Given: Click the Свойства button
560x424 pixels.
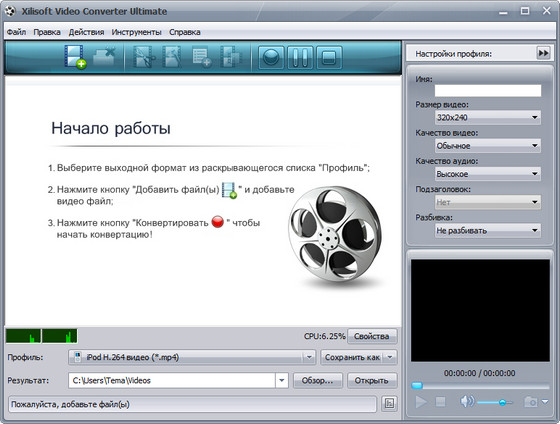Looking at the screenshot, I should click(372, 336).
